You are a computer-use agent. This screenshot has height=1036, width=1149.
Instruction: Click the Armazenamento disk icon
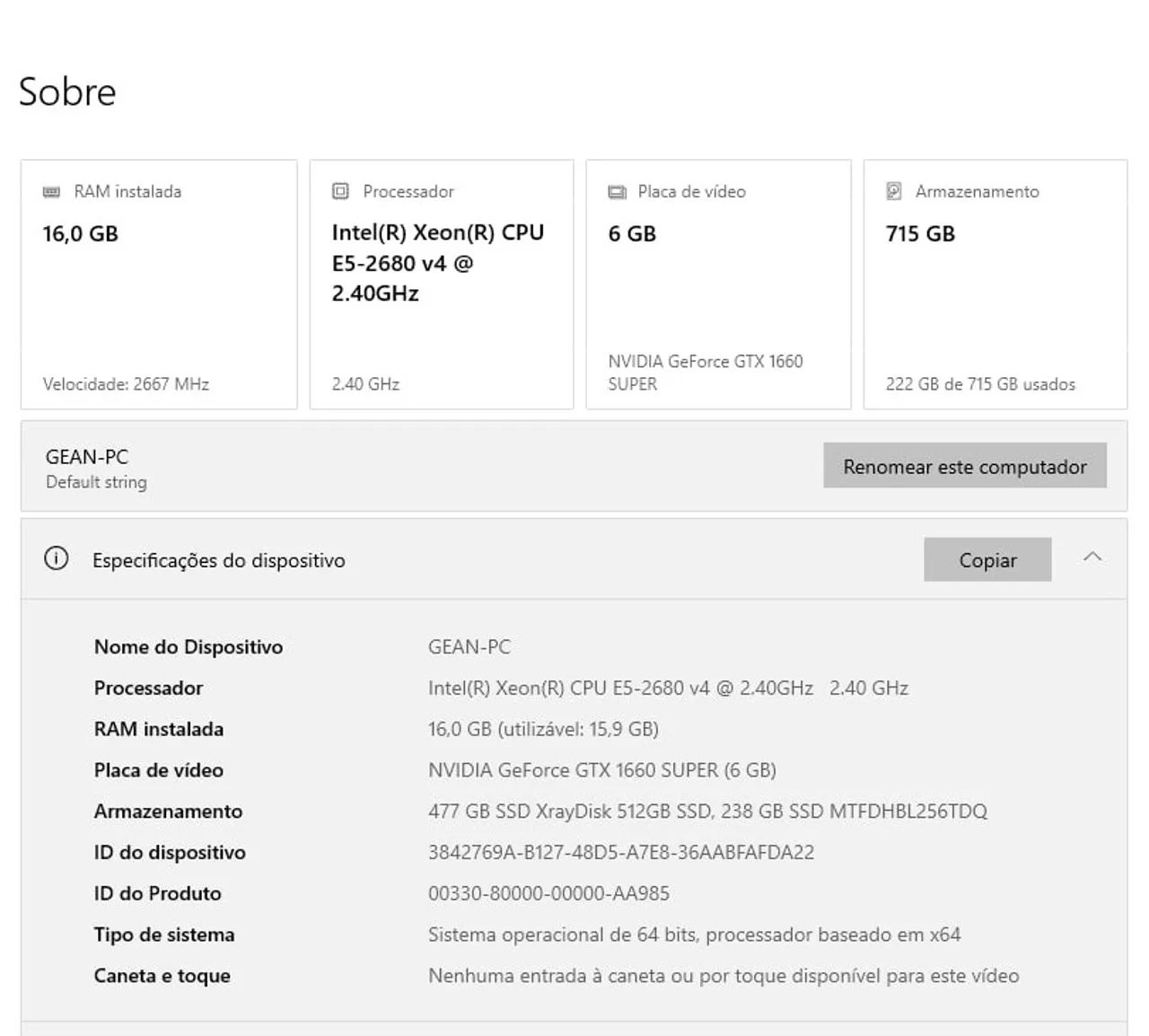coord(894,191)
